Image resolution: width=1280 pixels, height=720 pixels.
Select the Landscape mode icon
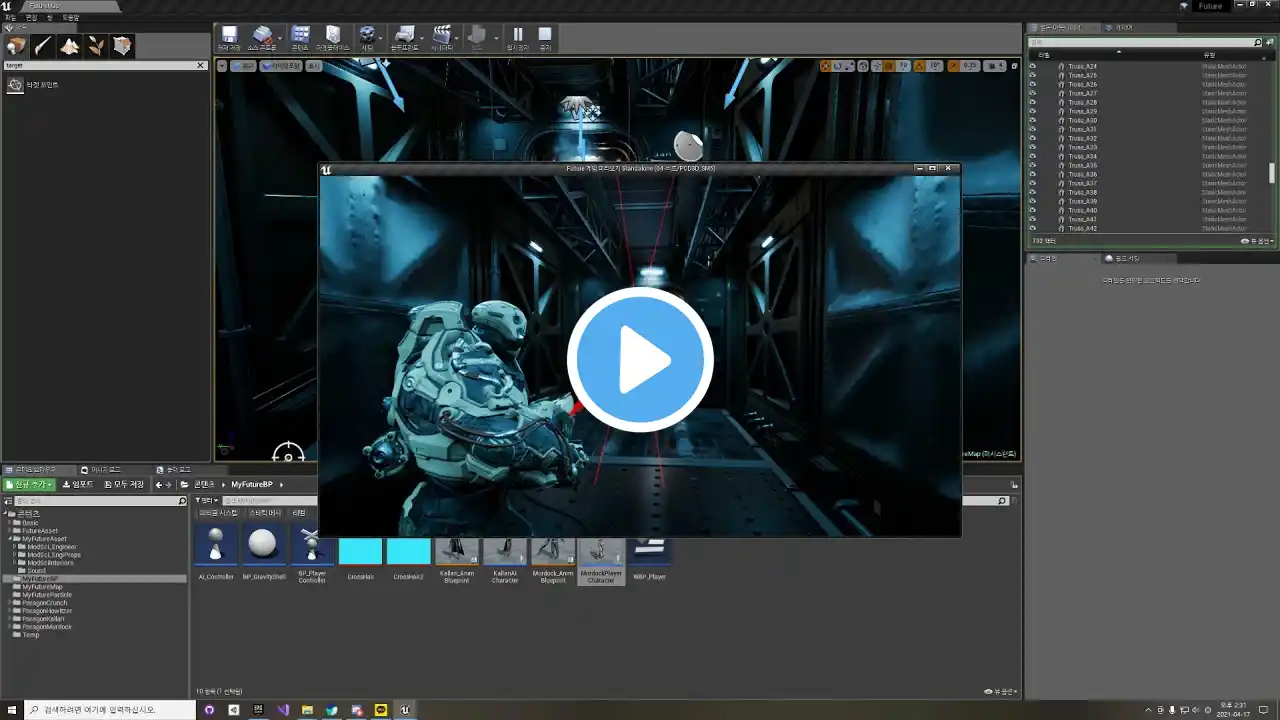(69, 46)
